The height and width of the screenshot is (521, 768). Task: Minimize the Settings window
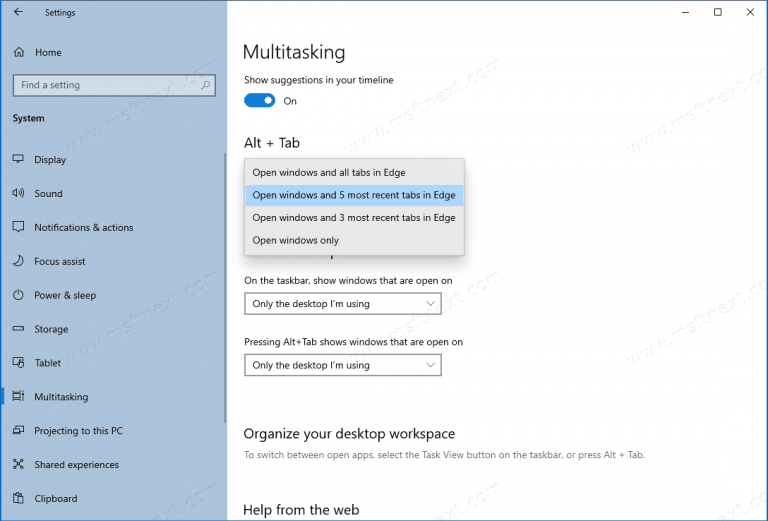(685, 12)
